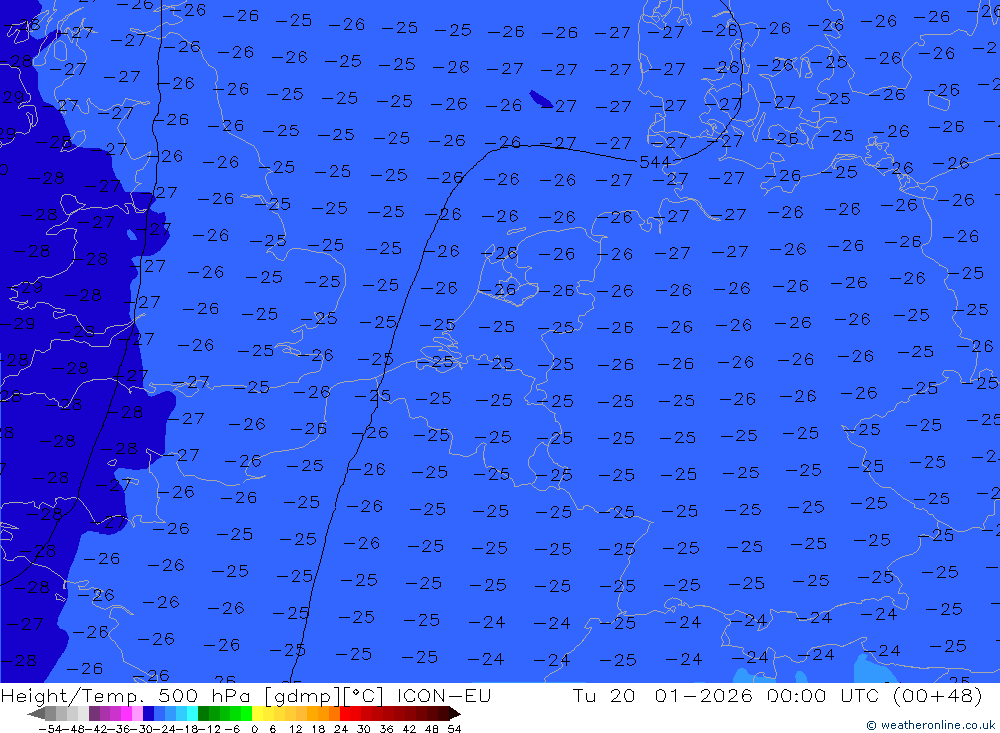
Task: Click the ICON-EU model name
Action: point(444,695)
